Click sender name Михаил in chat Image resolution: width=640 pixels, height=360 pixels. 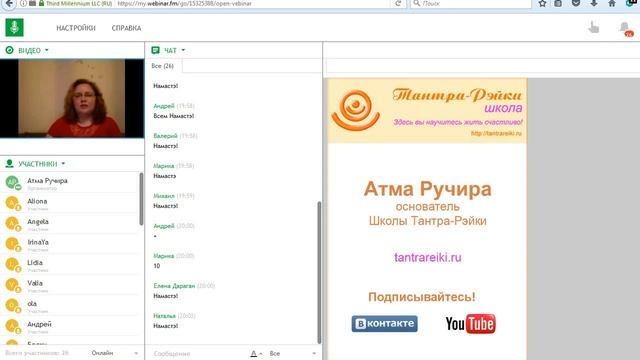coord(164,196)
